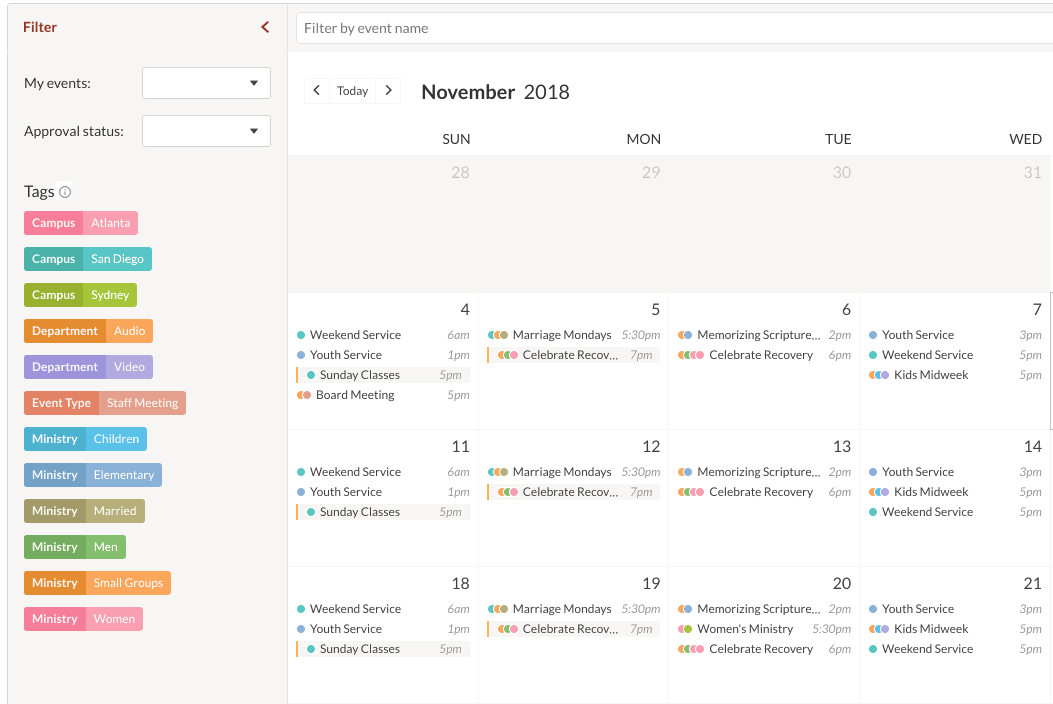Select Marriage Mondays on November 12
The height and width of the screenshot is (704, 1053).
[x=561, y=472]
